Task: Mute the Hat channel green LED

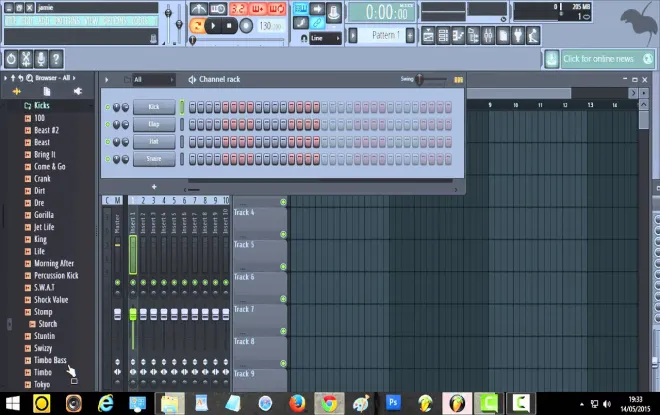Action: [107, 142]
